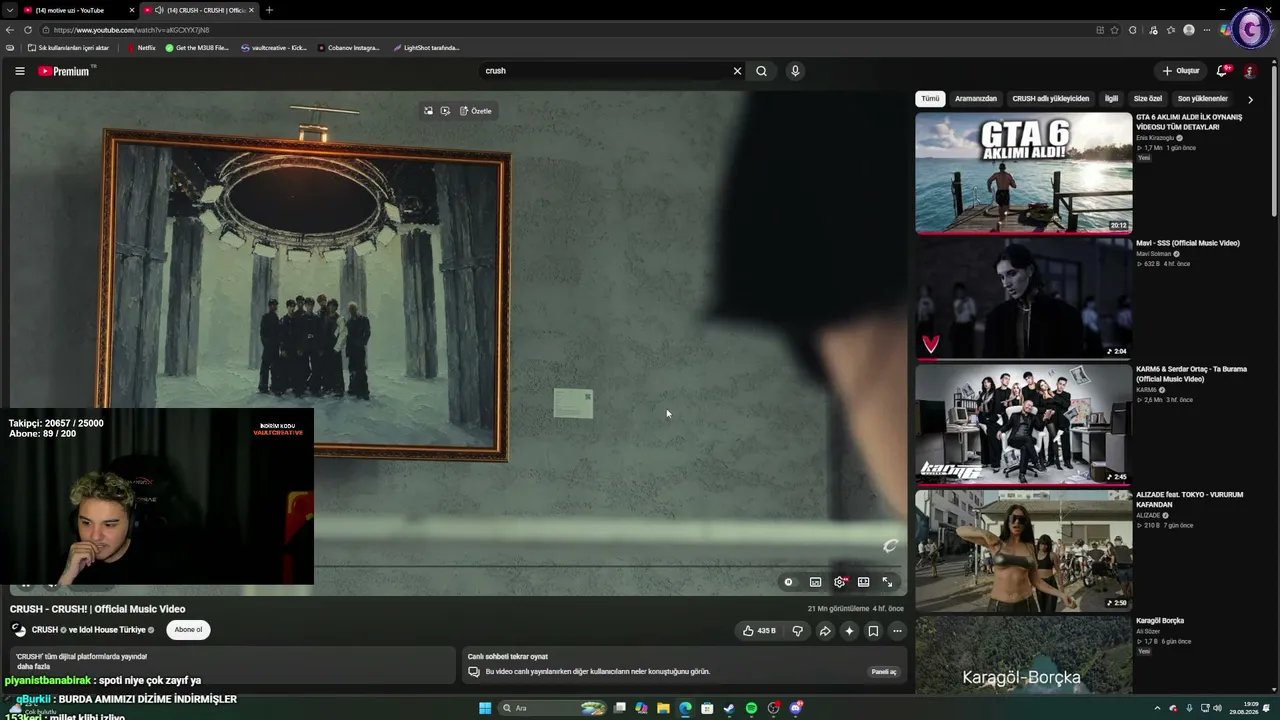Viewport: 1280px width, 720px height.
Task: Click the Özetle summarize button
Action: (x=476, y=111)
